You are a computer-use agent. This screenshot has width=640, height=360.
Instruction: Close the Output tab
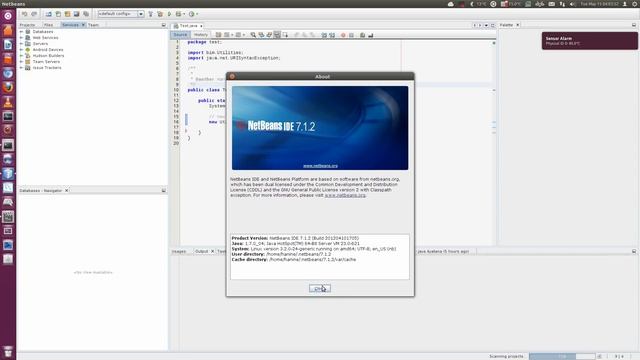coord(212,251)
